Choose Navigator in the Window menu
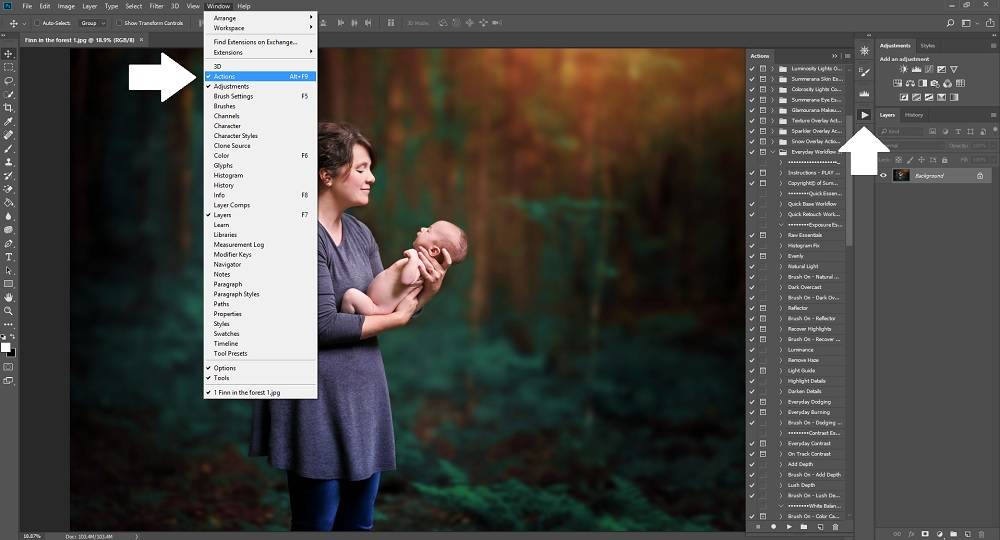Image resolution: width=1000 pixels, height=540 pixels. point(260,265)
